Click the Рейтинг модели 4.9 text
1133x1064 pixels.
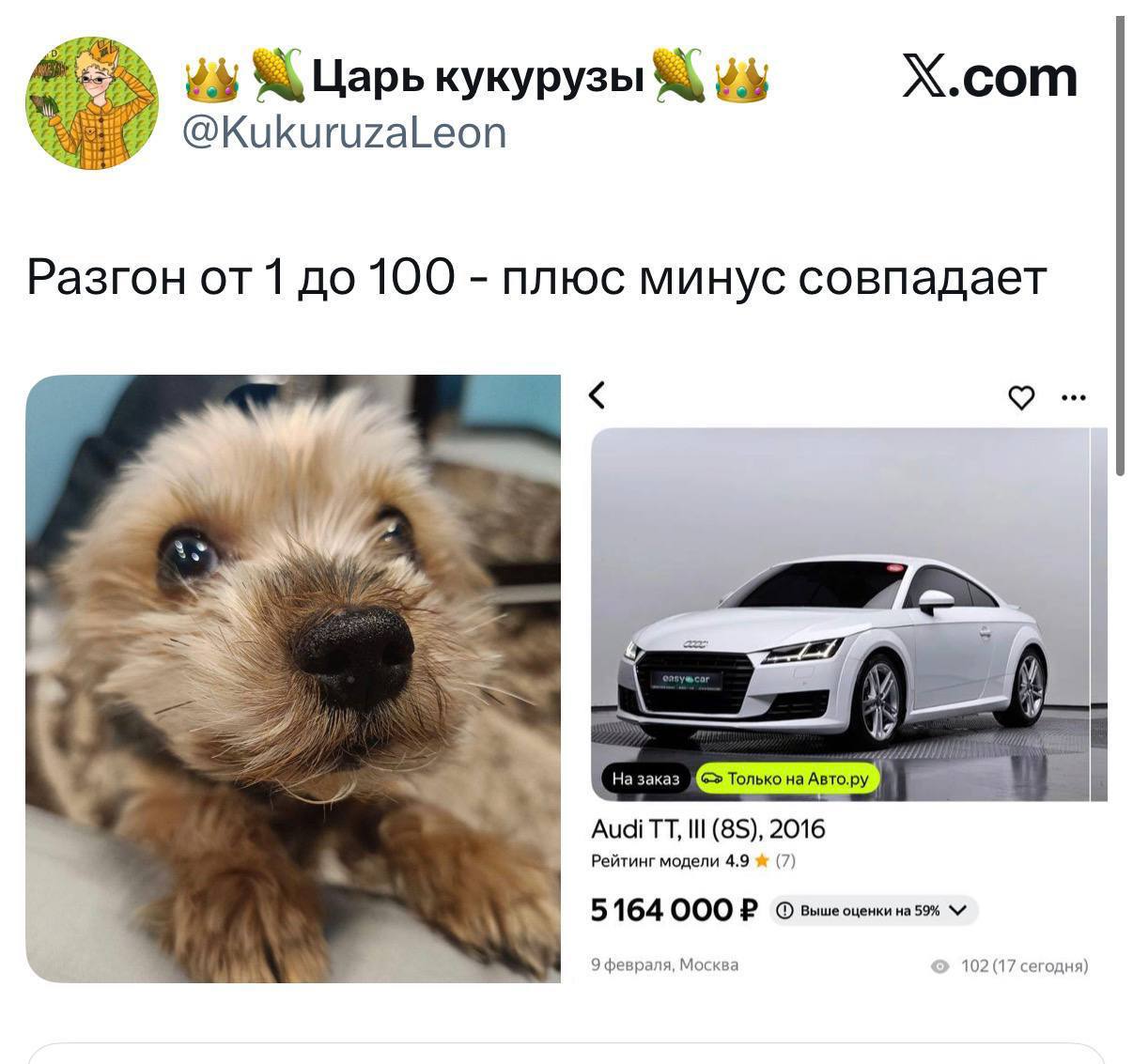pyautogui.click(x=670, y=860)
